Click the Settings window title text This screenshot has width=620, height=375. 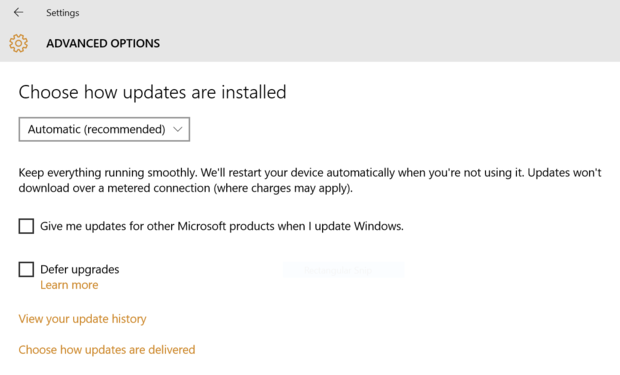(x=62, y=13)
